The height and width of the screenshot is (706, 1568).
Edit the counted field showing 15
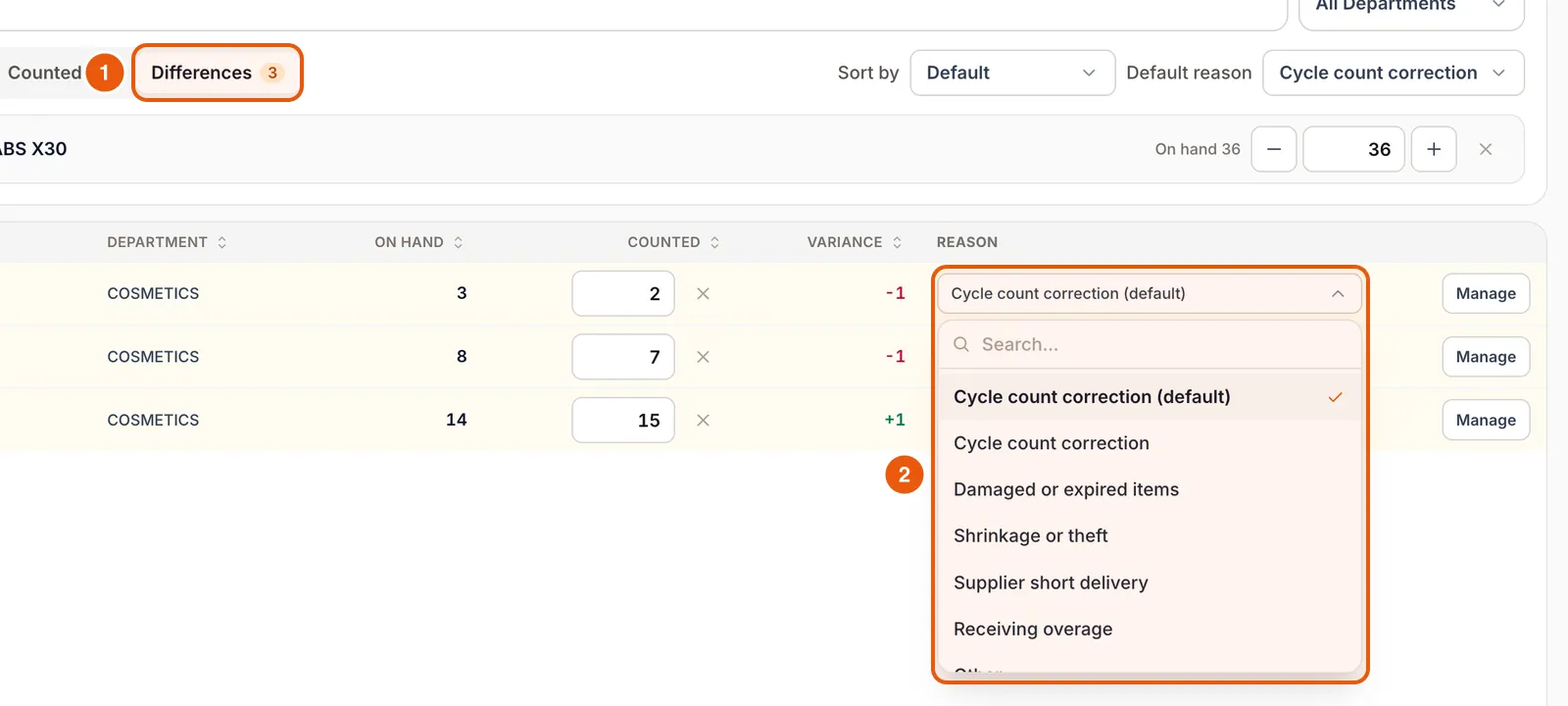tap(623, 420)
